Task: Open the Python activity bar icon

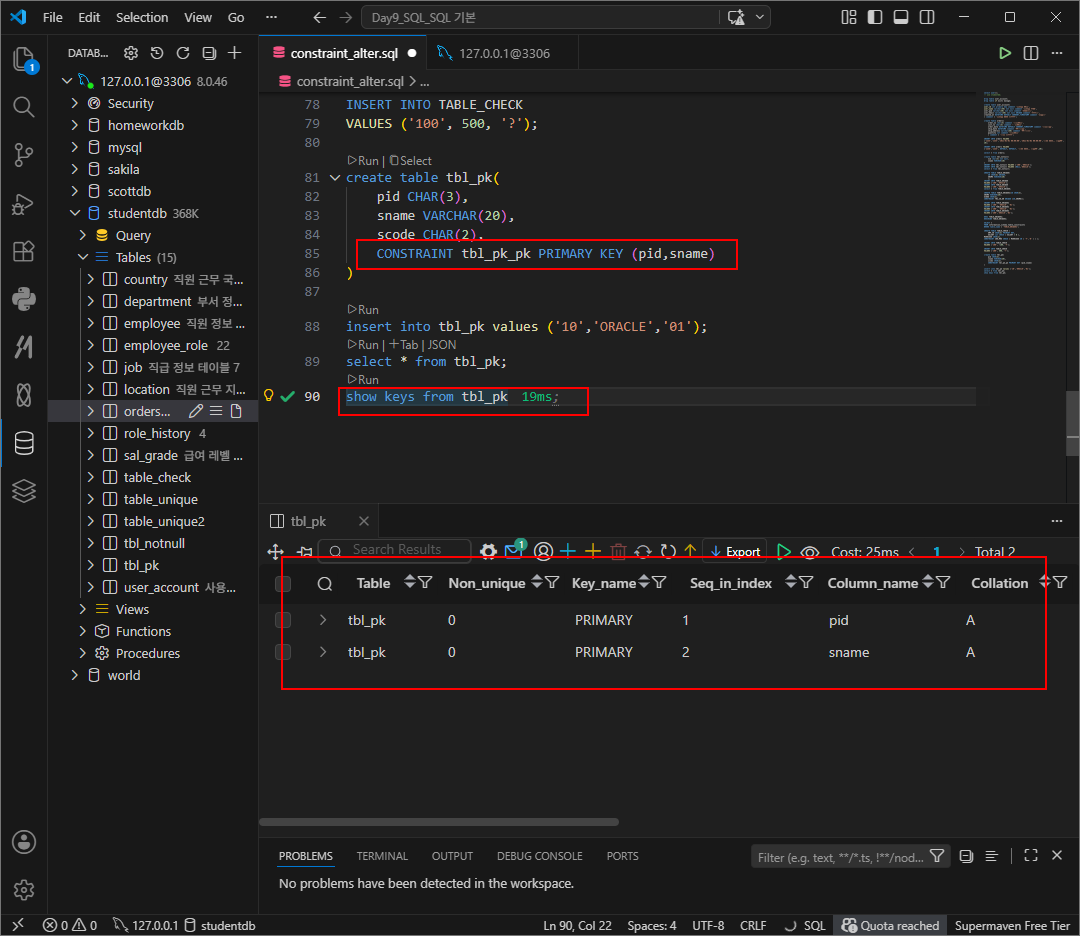Action: coord(23,299)
